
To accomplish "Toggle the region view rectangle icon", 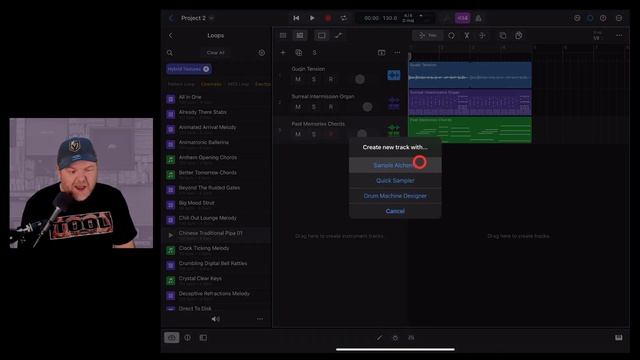I will click(322, 36).
